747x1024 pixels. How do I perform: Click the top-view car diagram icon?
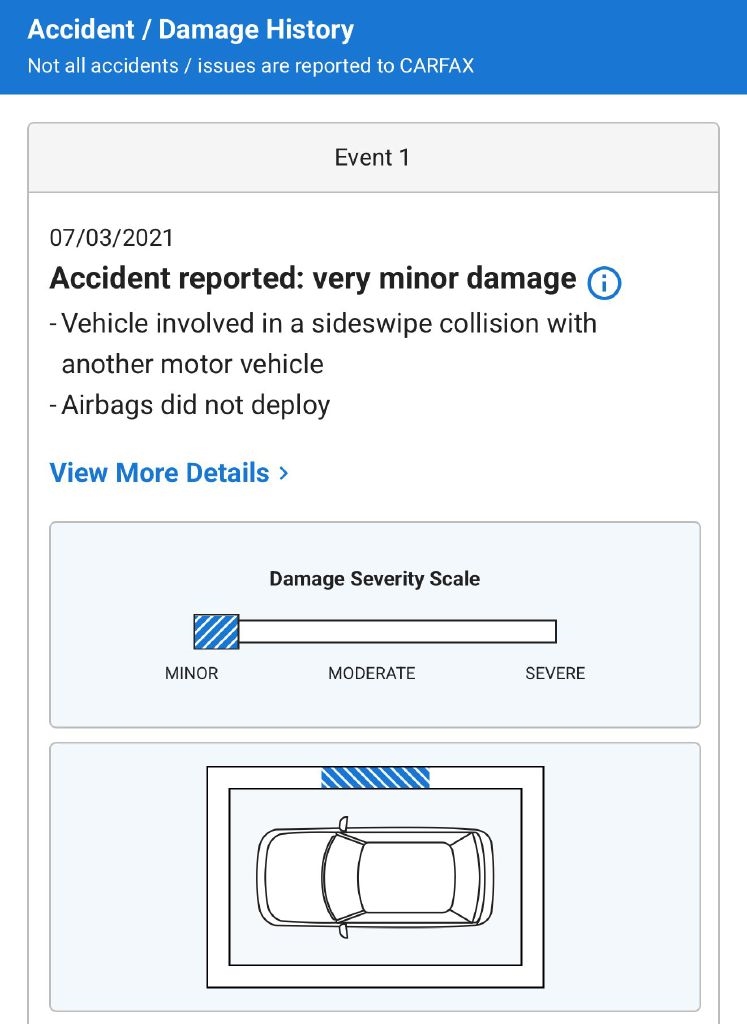375,876
